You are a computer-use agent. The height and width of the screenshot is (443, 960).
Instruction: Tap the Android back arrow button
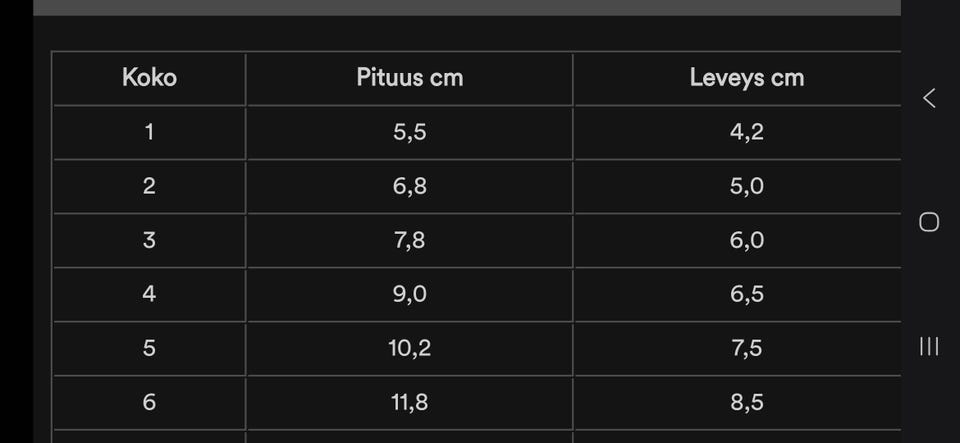[929, 98]
